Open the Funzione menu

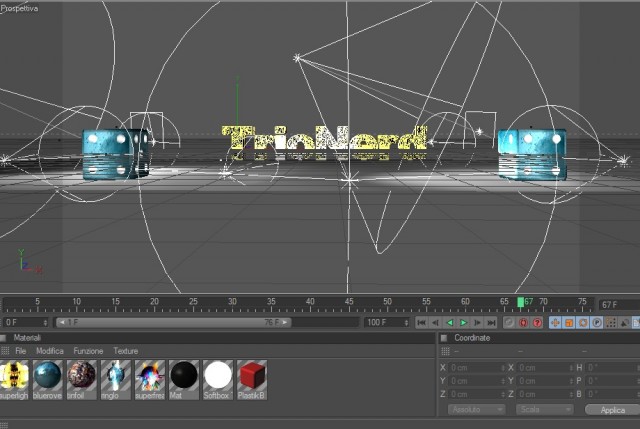88,351
